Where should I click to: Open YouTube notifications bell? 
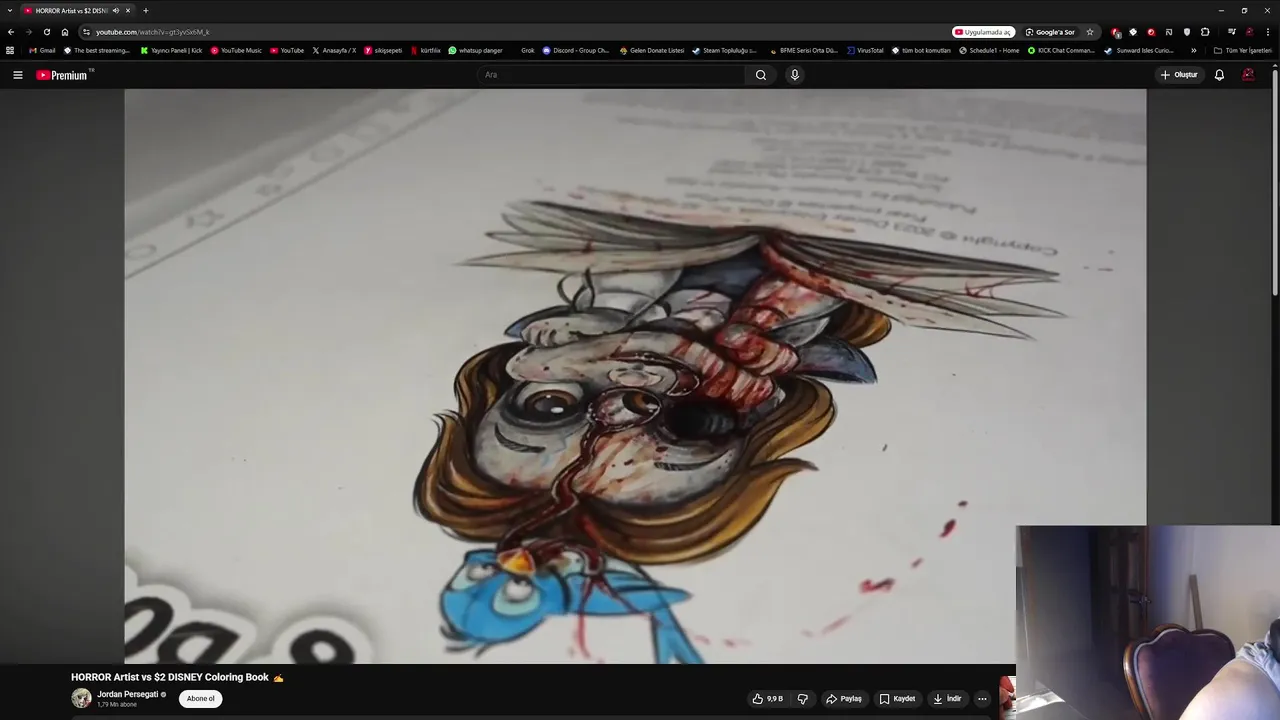[1219, 75]
